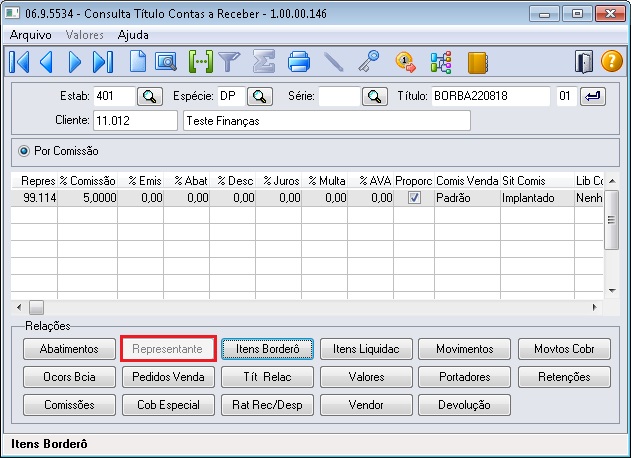Image resolution: width=631 pixels, height=458 pixels.
Task: Search with Série magnifier button
Action: pyautogui.click(x=375, y=97)
